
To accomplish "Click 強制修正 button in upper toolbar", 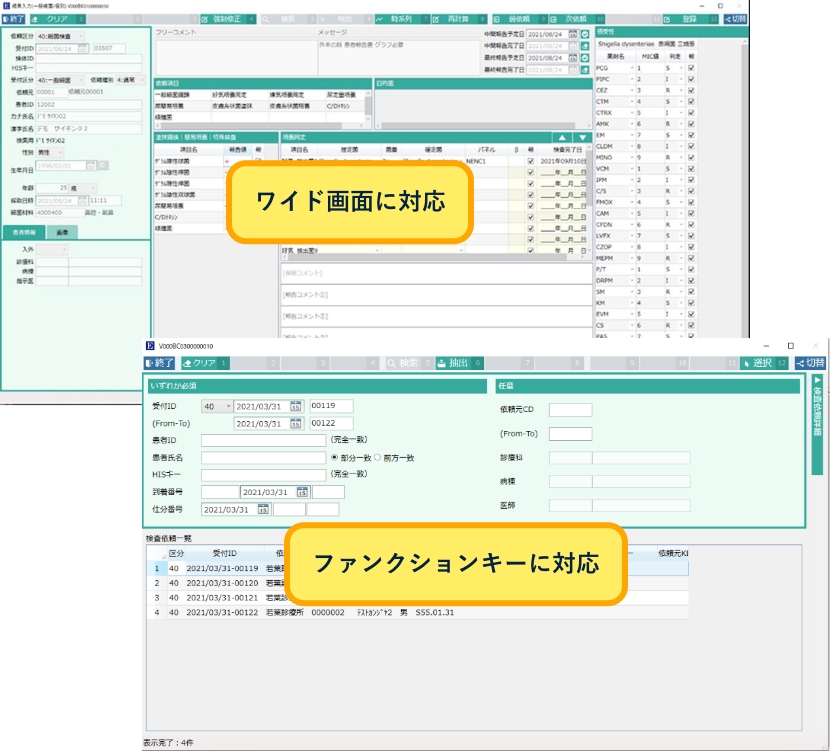I will [x=227, y=19].
